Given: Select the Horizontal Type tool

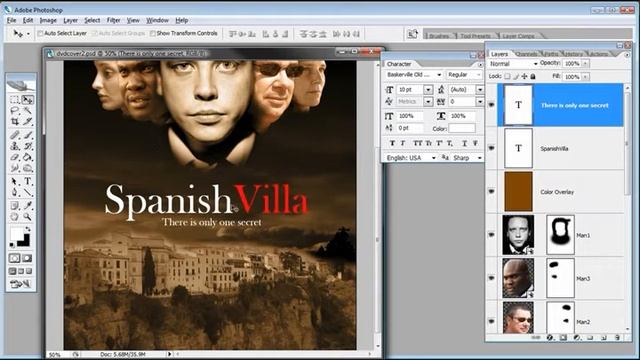Looking at the screenshot, I should (27, 181).
